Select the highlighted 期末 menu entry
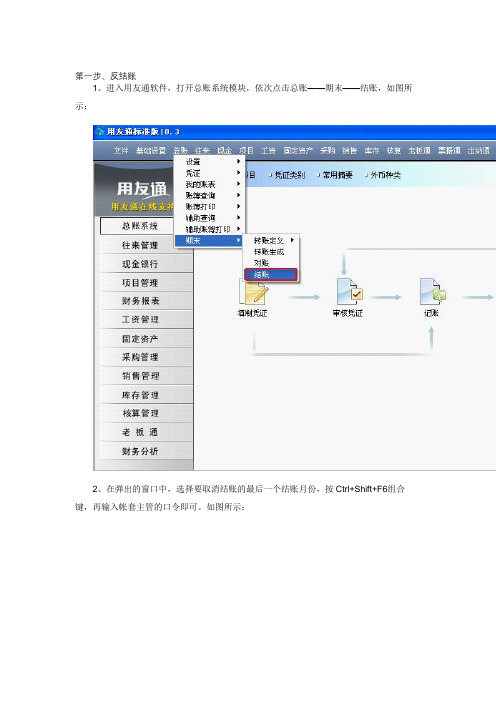The image size is (496, 702). point(210,240)
